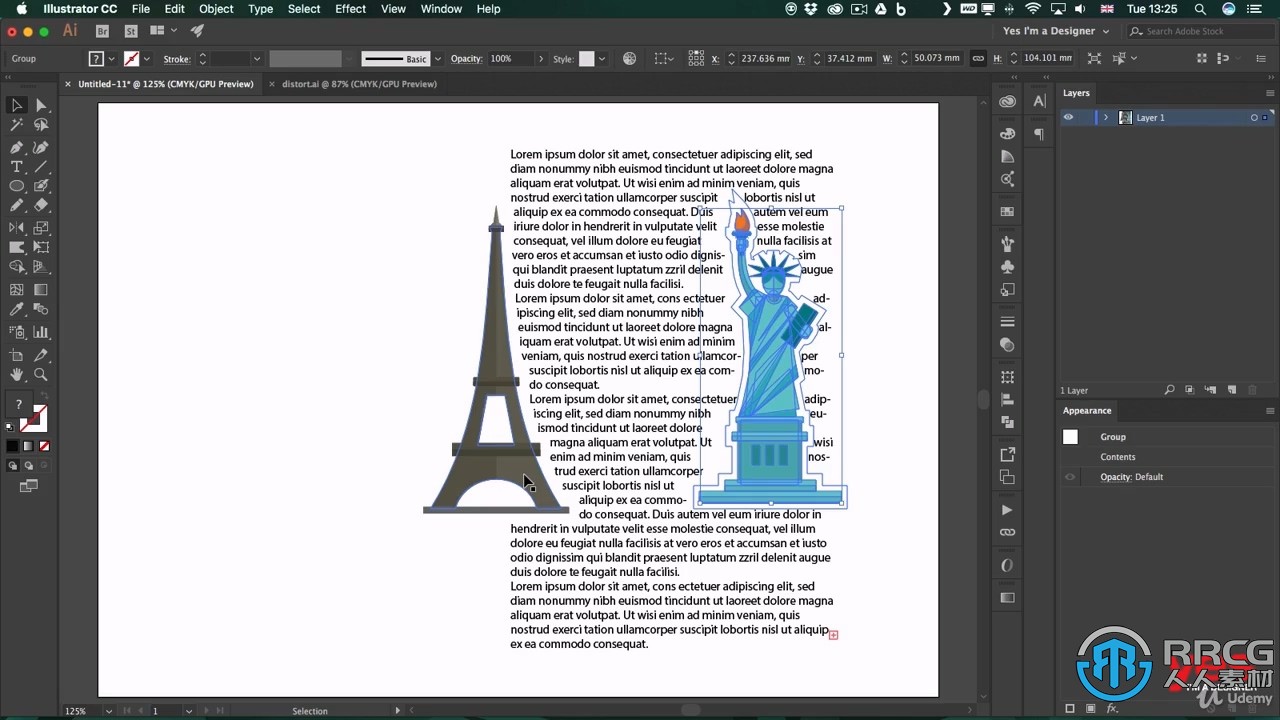Select the Magic Wand tool
This screenshot has width=1280, height=720.
coord(17,125)
